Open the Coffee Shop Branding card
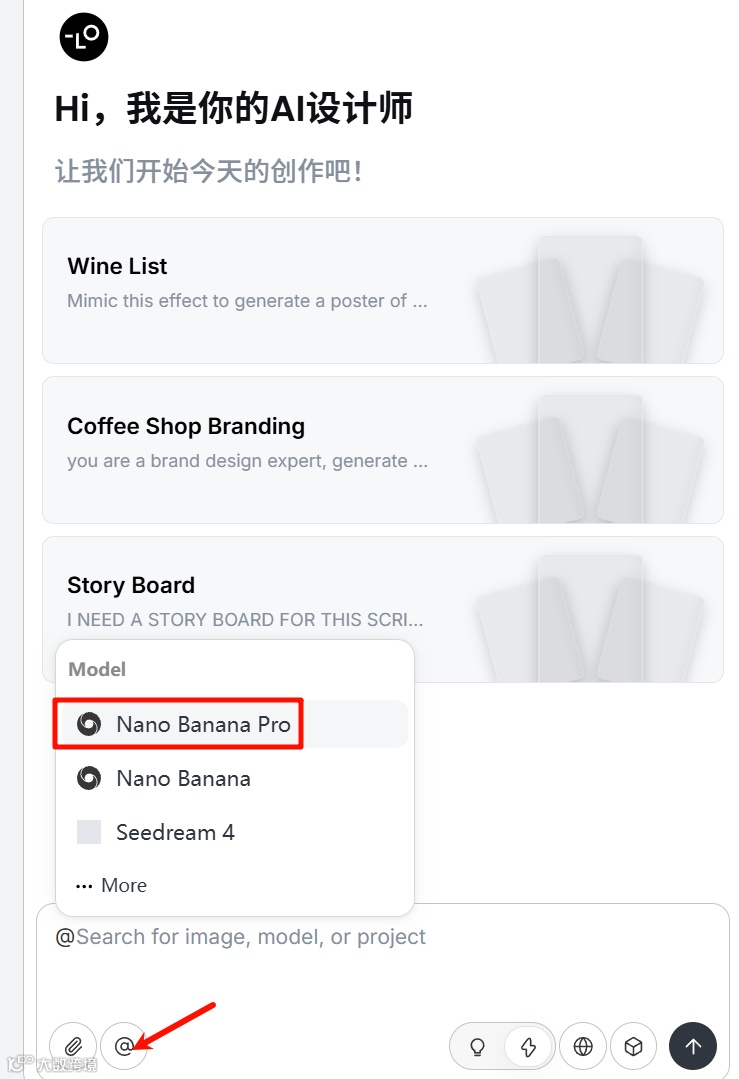The height and width of the screenshot is (1079, 739). coord(250,443)
